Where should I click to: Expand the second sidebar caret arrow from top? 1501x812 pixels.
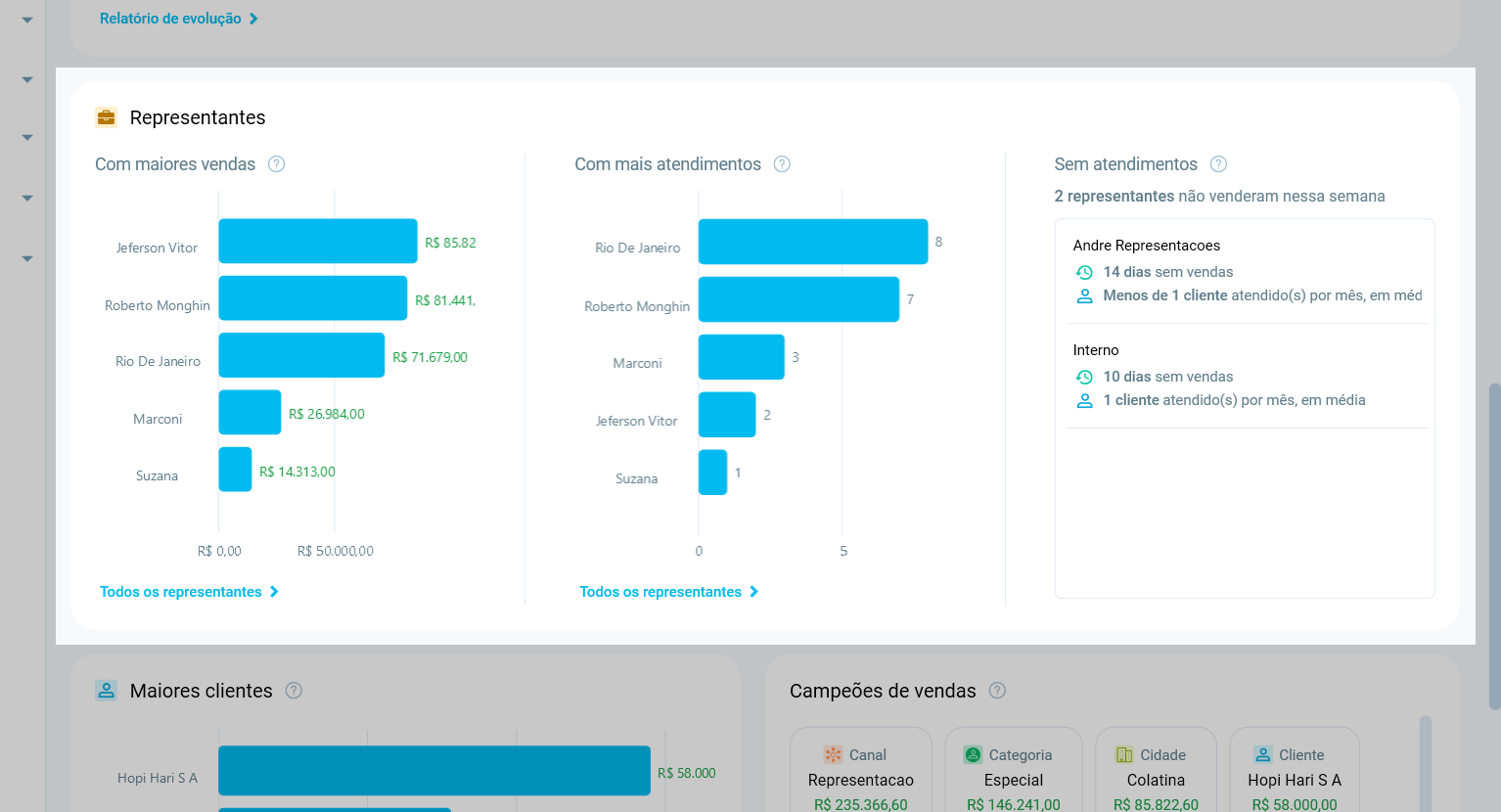27,80
